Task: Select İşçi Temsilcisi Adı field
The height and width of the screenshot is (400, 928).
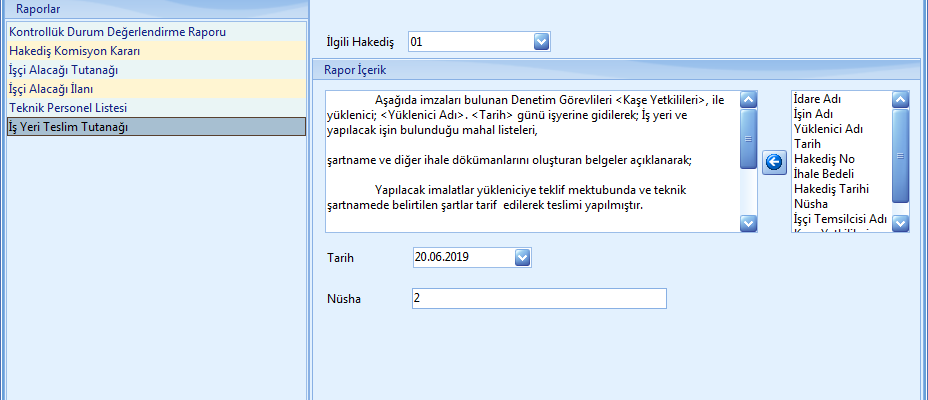Action: [x=839, y=219]
